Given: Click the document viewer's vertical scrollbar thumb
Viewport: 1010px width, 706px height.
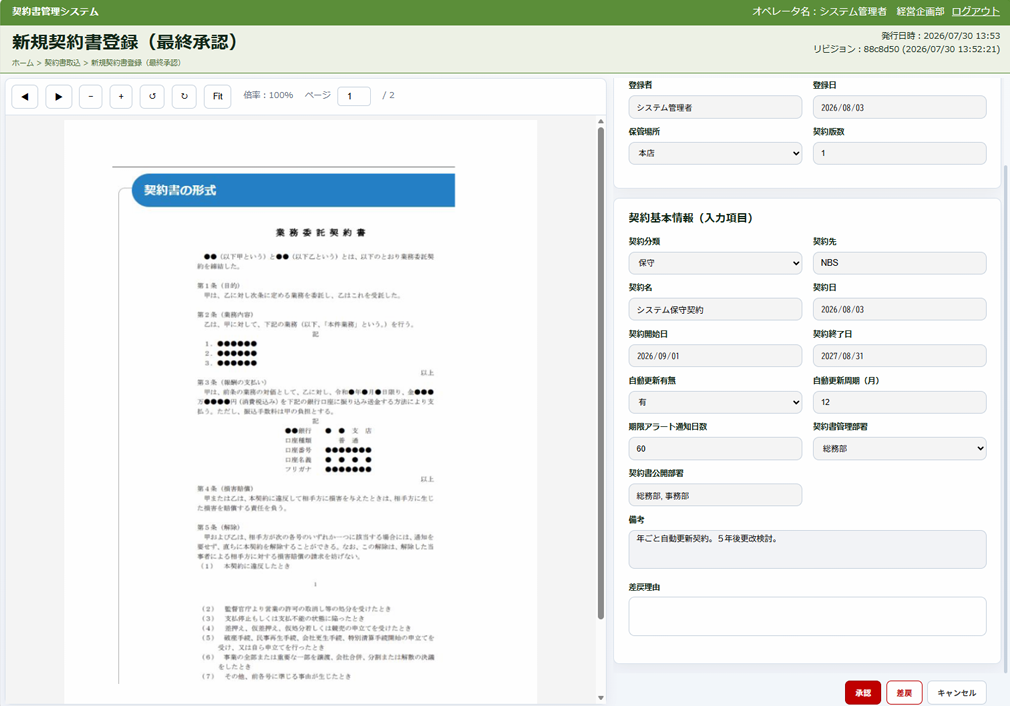Looking at the screenshot, I should pyautogui.click(x=600, y=372).
